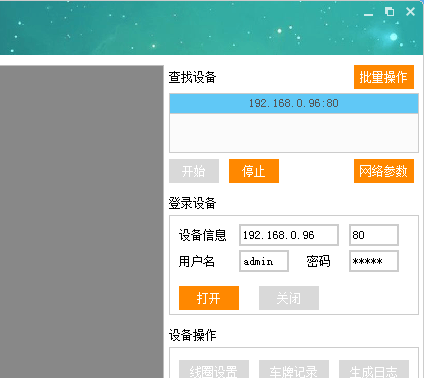Image resolution: width=424 pixels, height=378 pixels.
Task: Close the window
Action: 410,12
